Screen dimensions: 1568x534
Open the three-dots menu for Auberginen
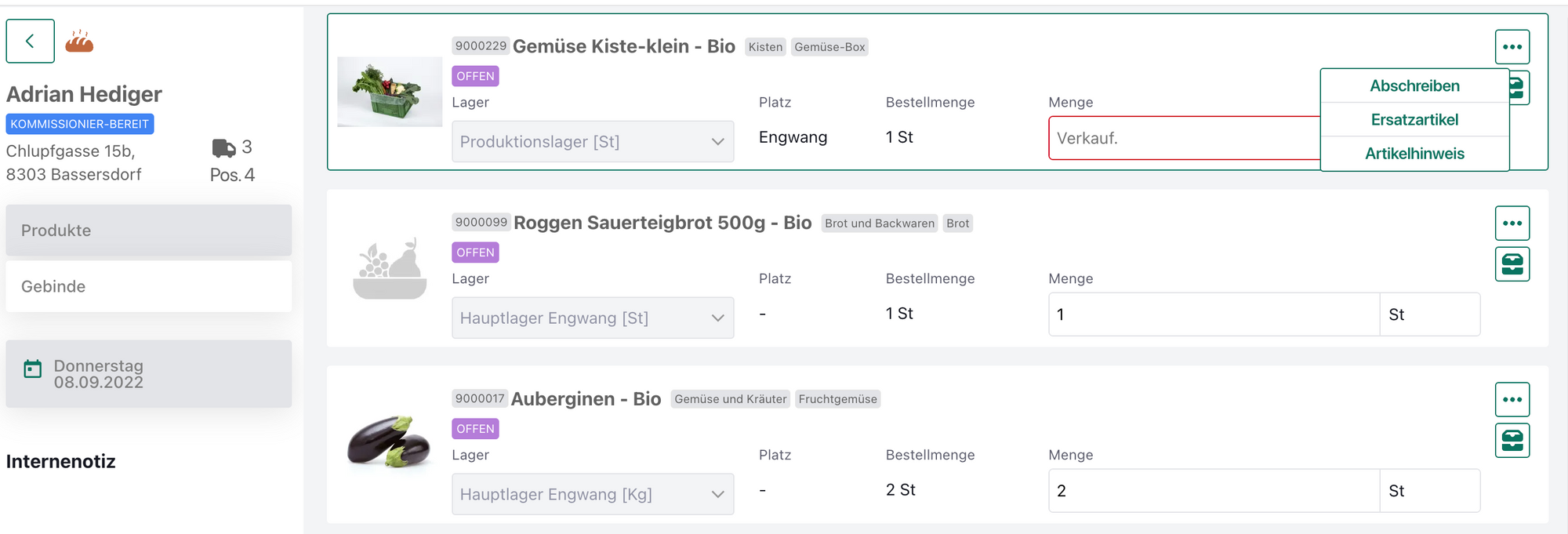point(1512,400)
